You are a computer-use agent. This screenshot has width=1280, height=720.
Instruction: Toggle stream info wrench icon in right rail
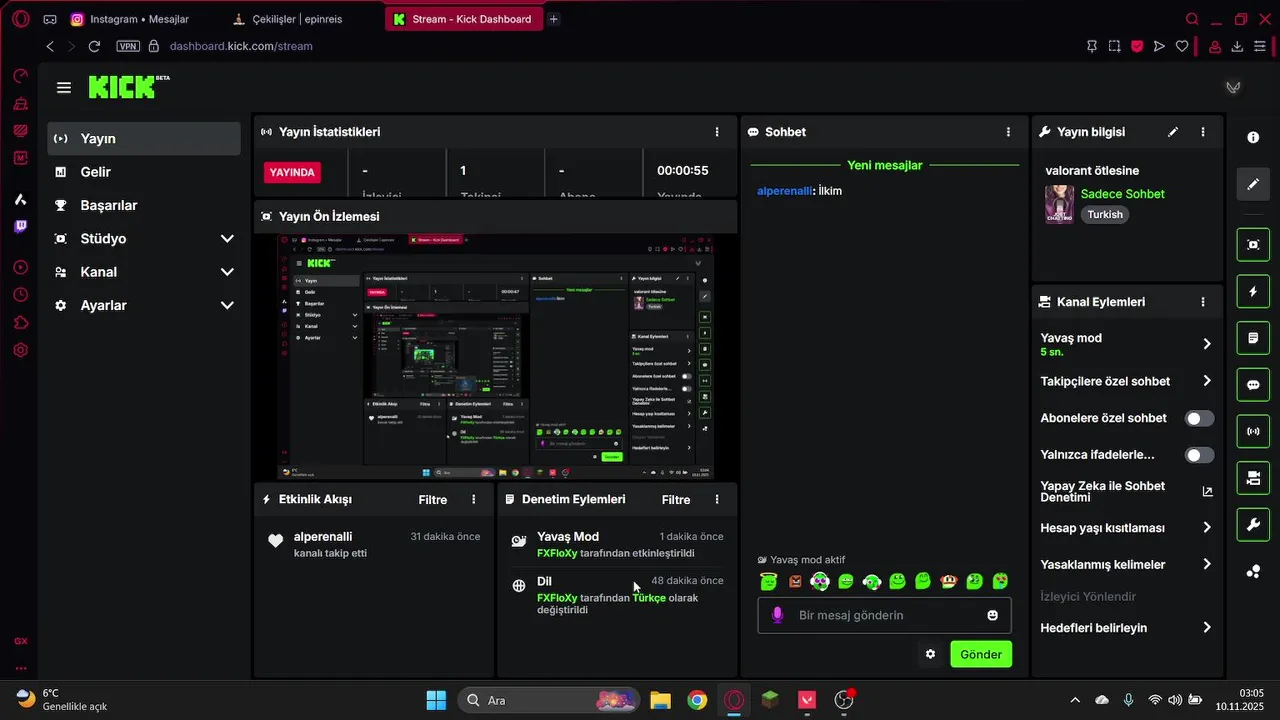pos(1253,525)
